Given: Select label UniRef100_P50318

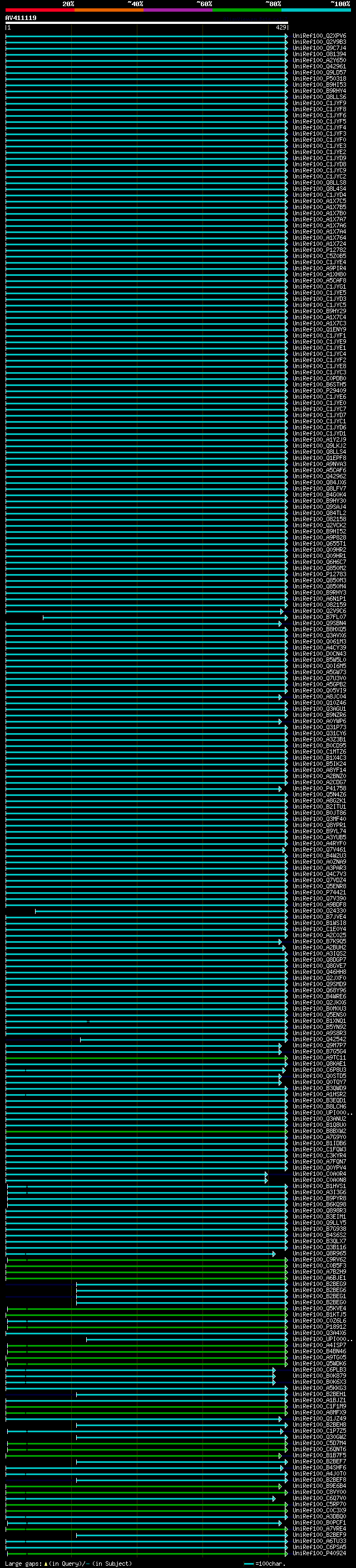Looking at the screenshot, I should [x=319, y=78].
